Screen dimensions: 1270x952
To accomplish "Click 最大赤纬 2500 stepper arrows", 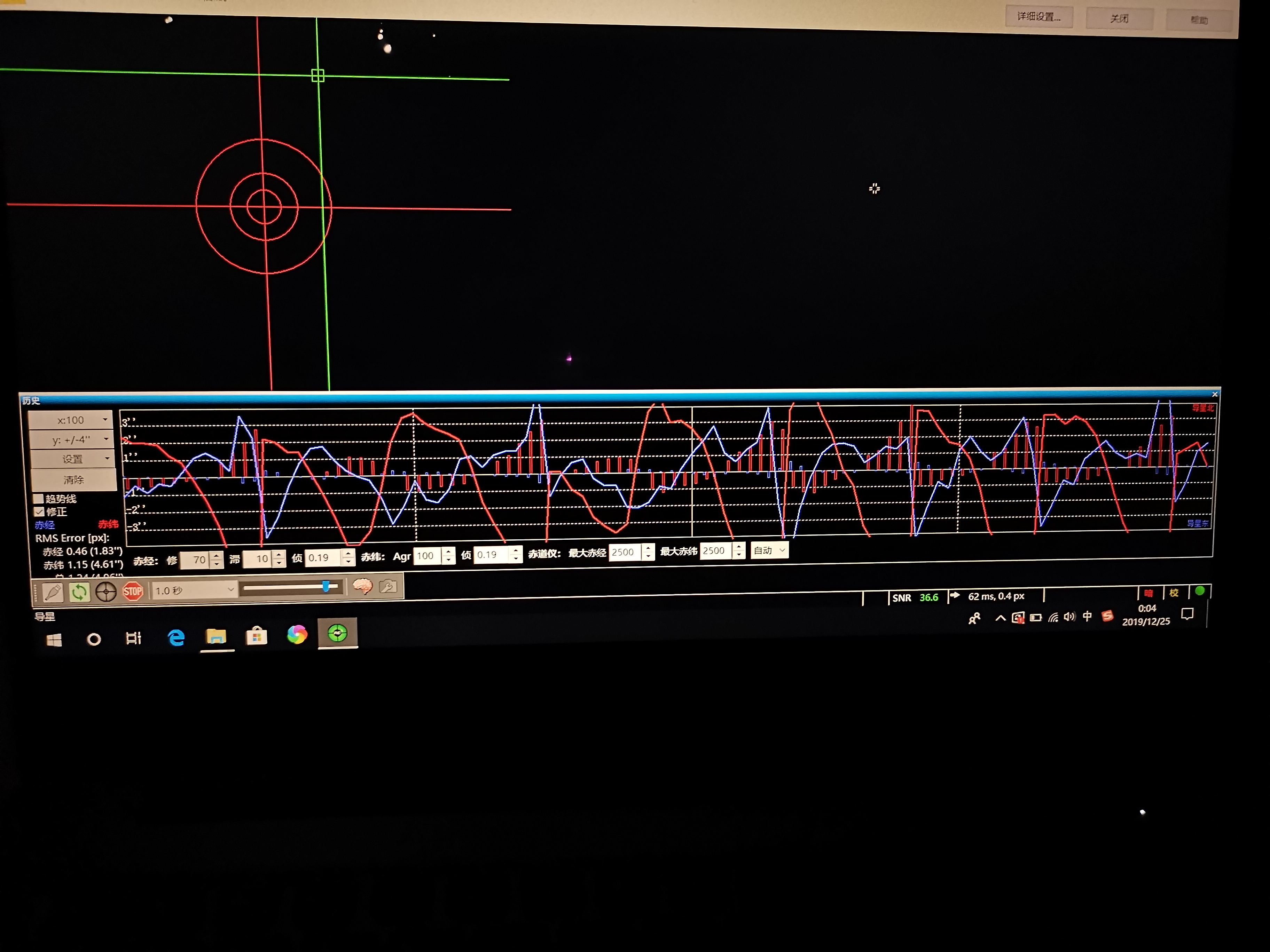I will 739,550.
